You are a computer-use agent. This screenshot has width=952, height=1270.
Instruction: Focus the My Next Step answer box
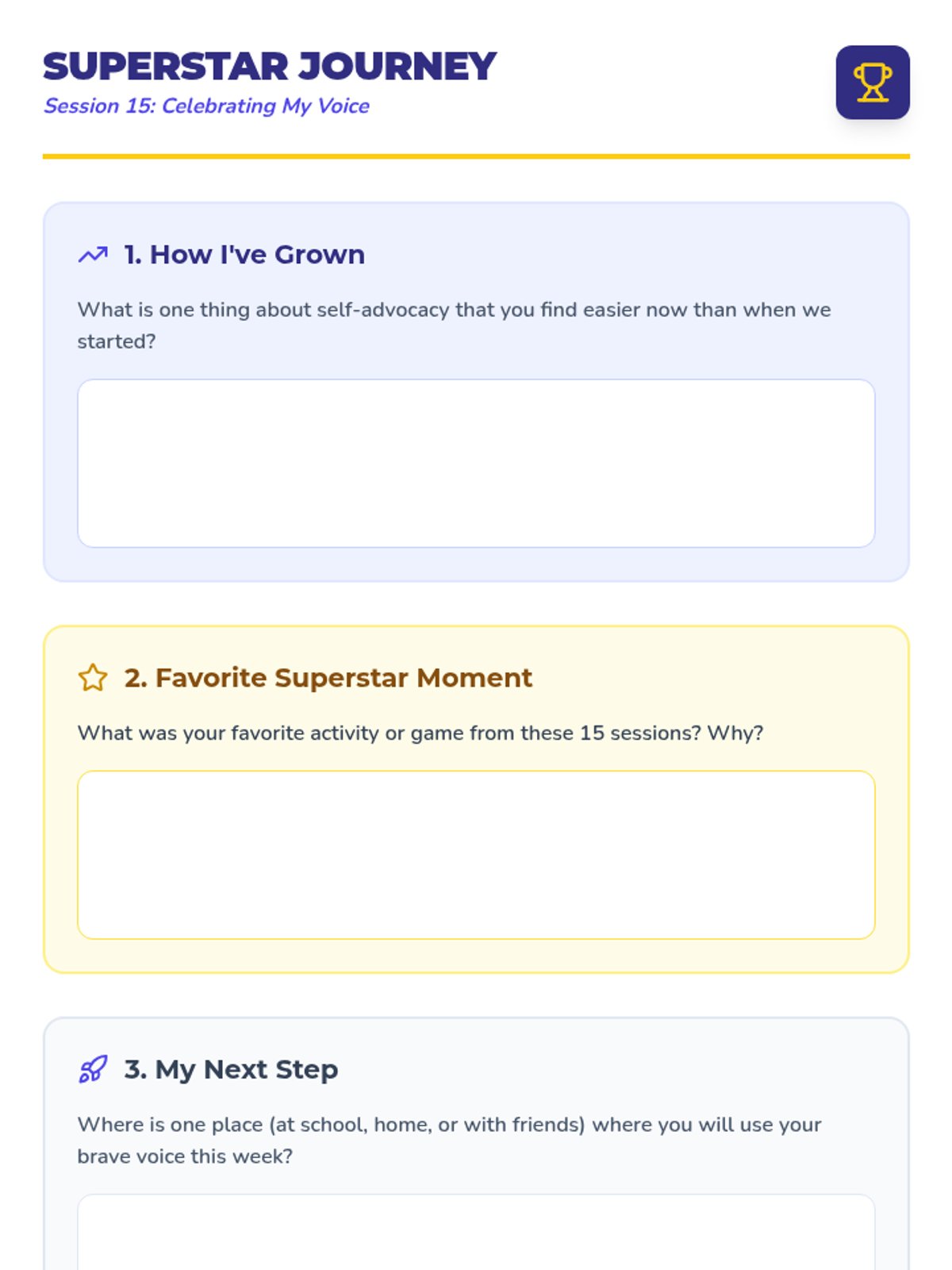[x=476, y=1232]
